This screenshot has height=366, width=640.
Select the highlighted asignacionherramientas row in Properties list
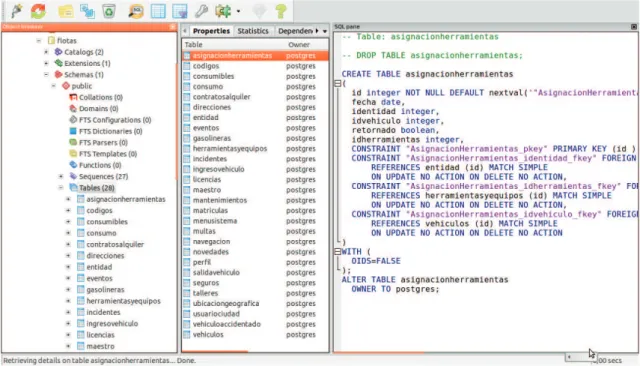click(255, 55)
